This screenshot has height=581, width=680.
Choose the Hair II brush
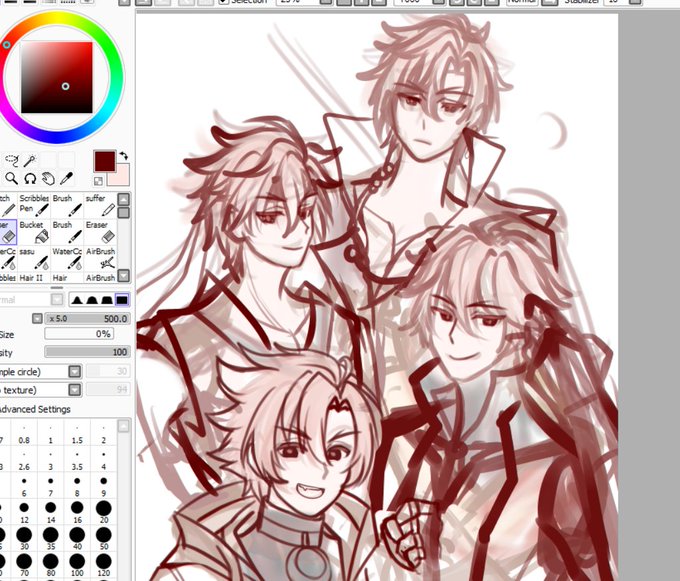click(34, 277)
